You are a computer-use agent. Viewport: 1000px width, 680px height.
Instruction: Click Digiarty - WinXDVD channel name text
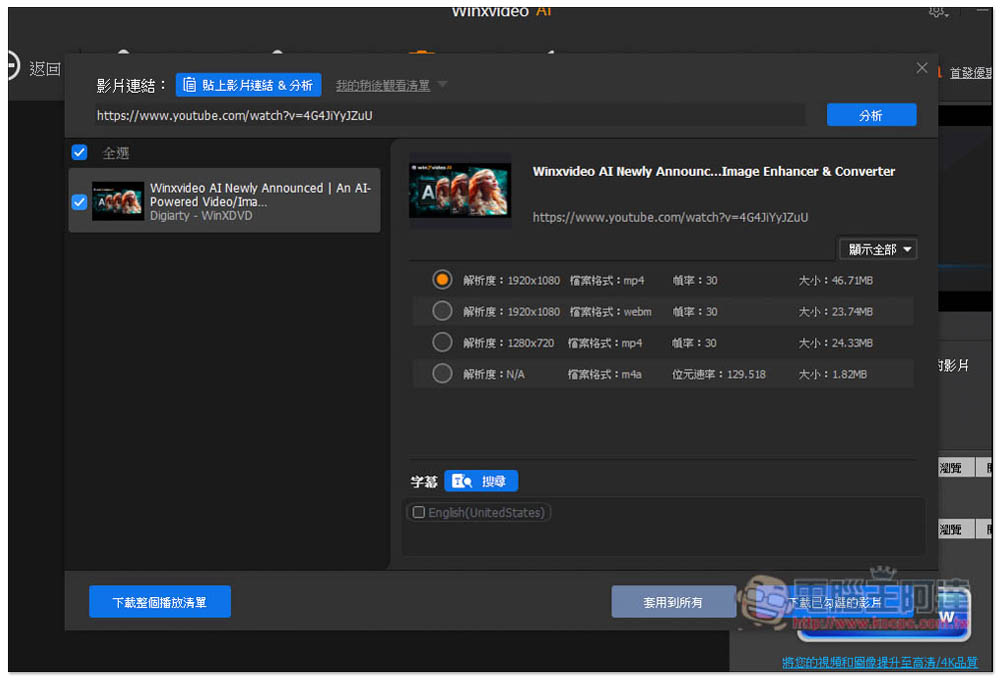point(201,216)
